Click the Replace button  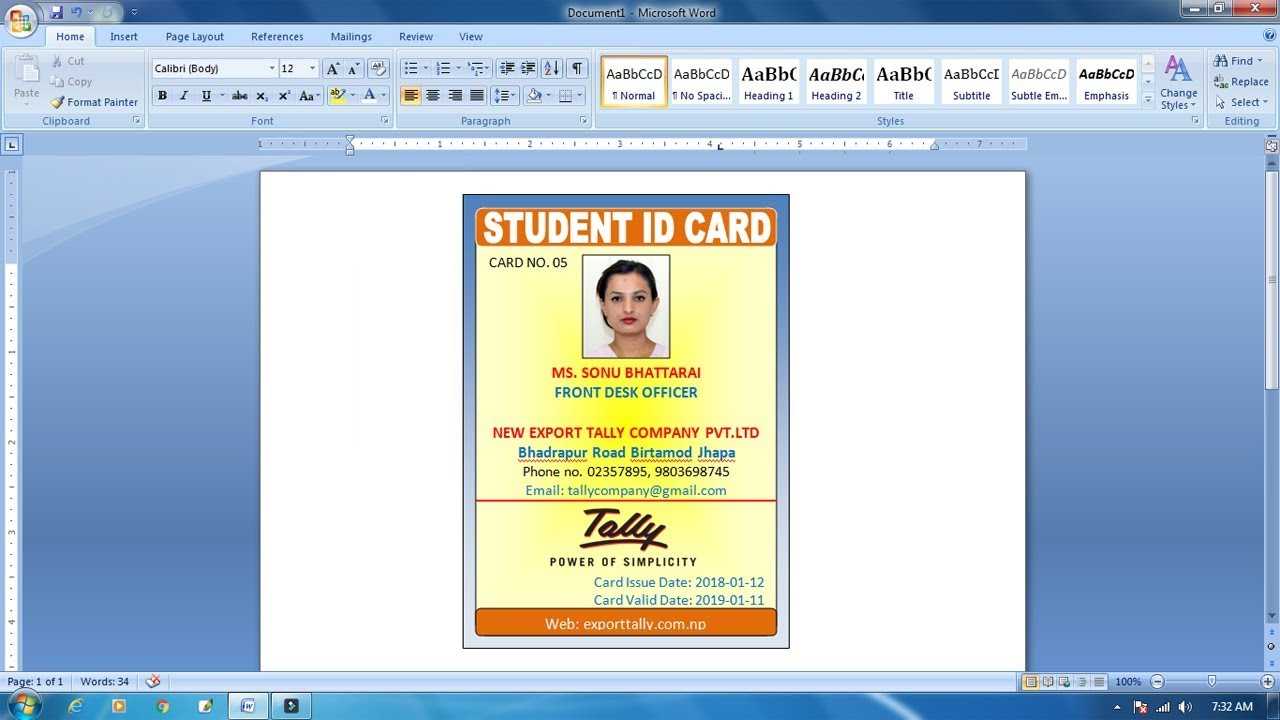1241,82
